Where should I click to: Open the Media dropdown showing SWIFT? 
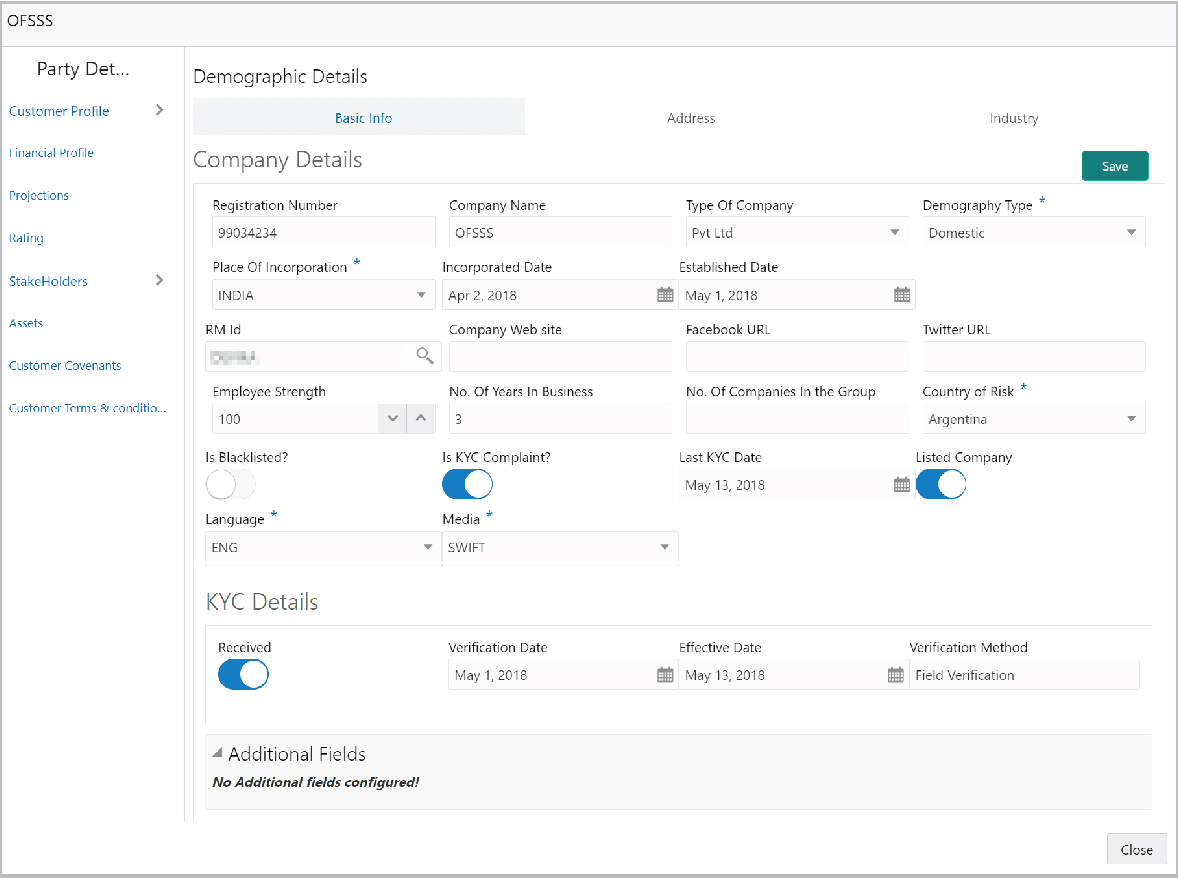click(x=663, y=547)
